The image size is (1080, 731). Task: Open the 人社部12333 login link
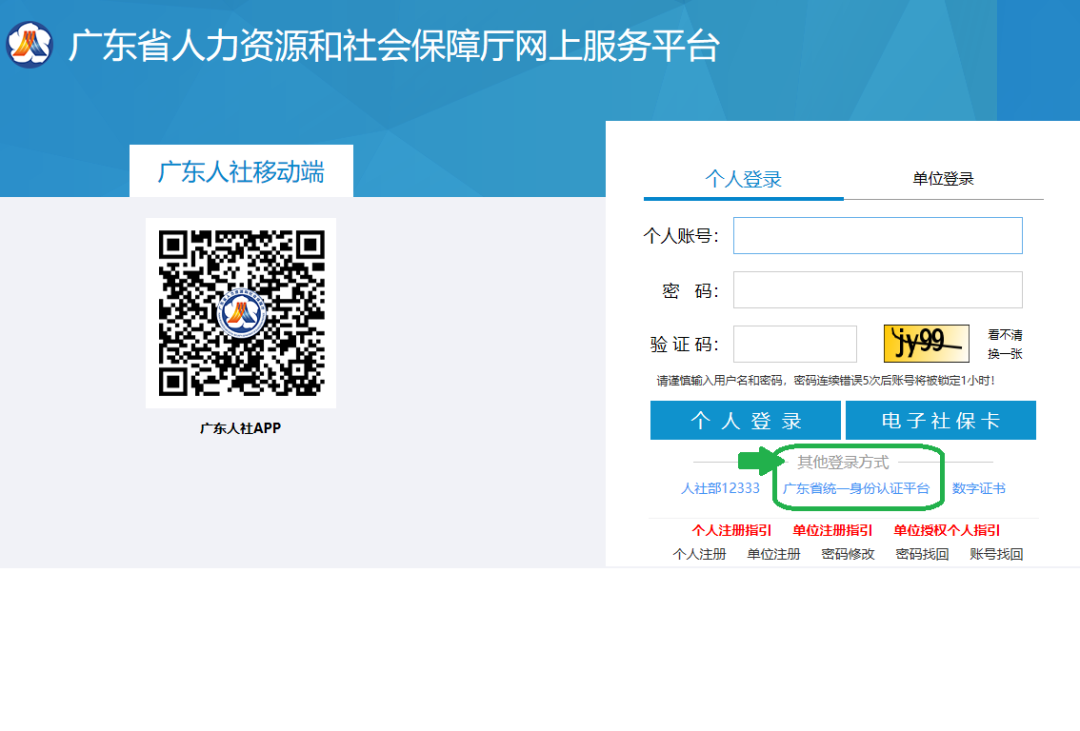tap(720, 489)
